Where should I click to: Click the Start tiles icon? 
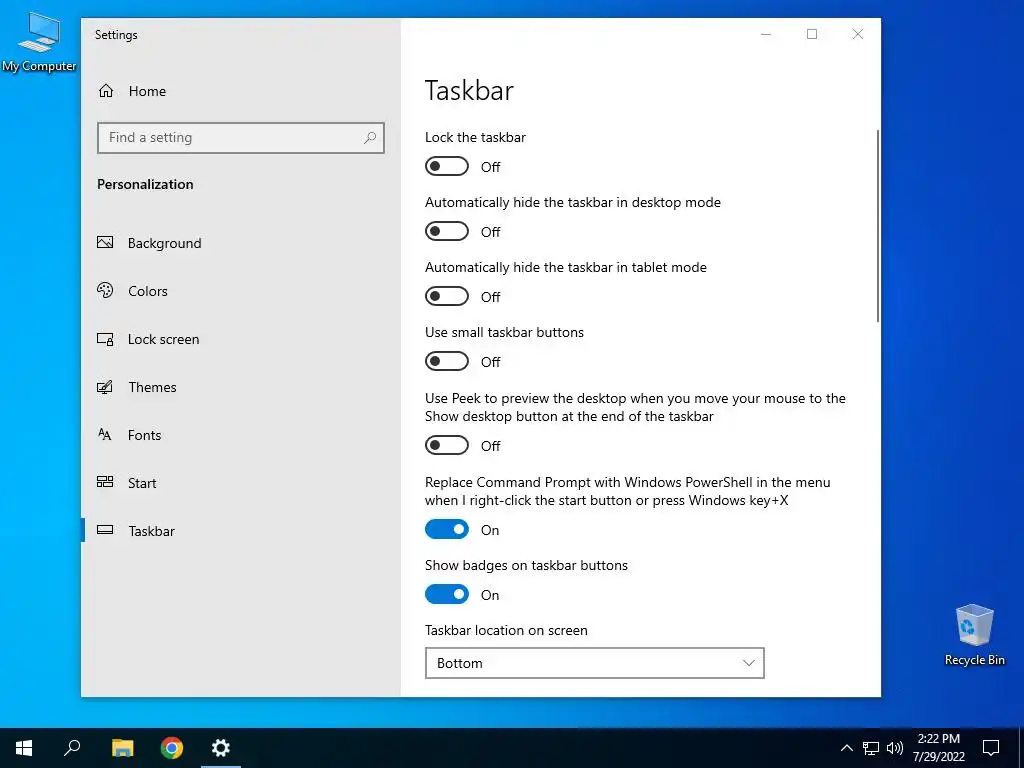click(105, 482)
